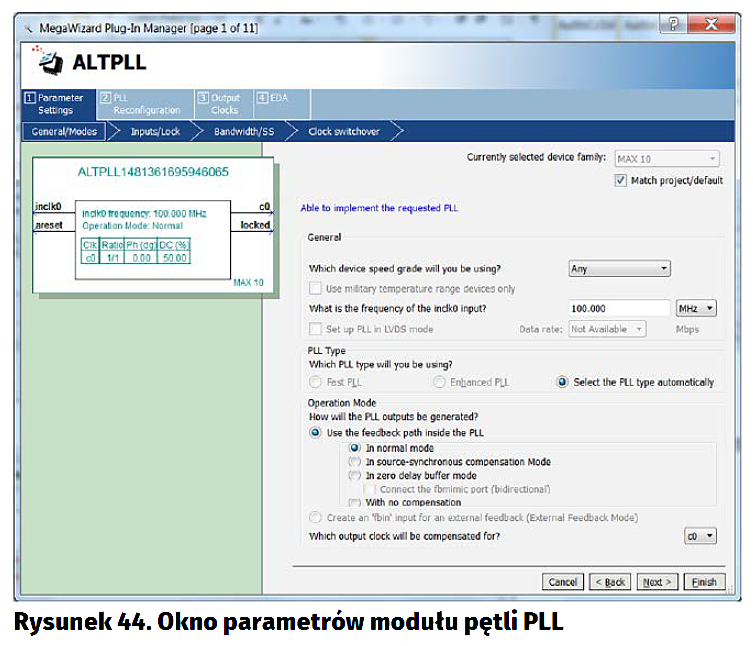Go to the Output Clocks tab
Viewport: 753px width, 646px height.
point(220,104)
